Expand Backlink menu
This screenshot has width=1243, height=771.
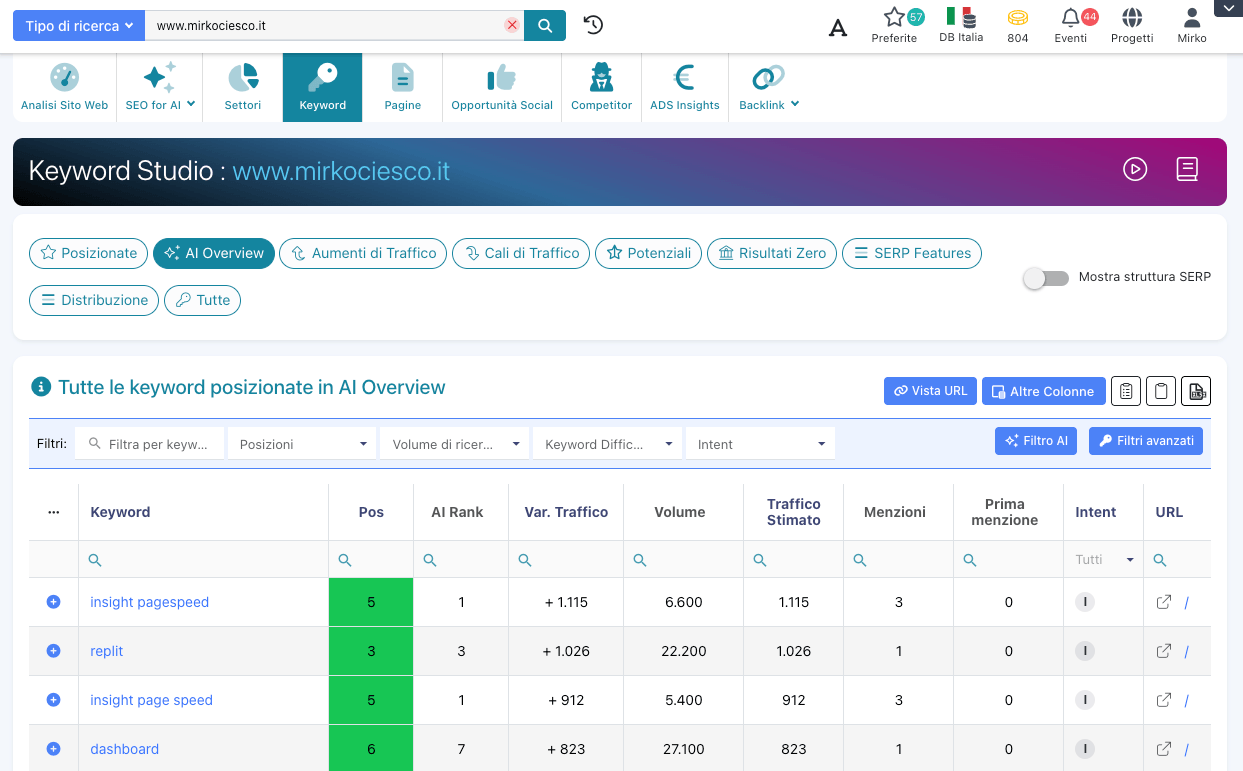point(769,87)
